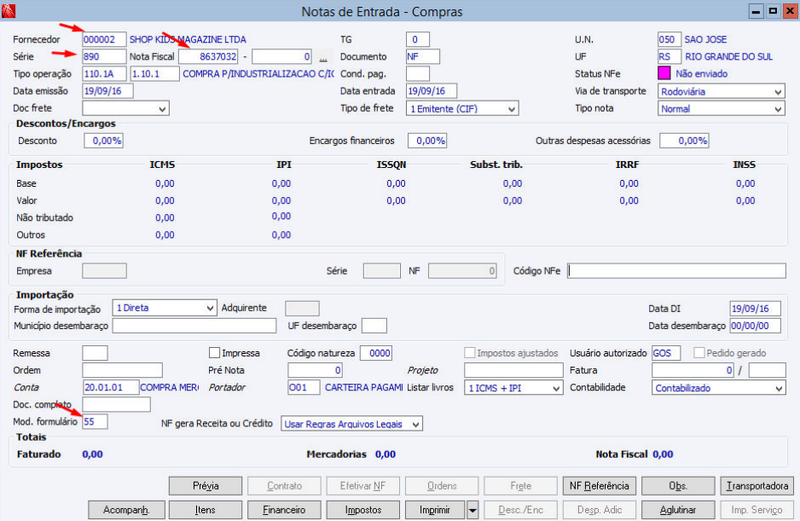Image resolution: width=800 pixels, height=521 pixels.
Task: Click the Tipo operação field showing 110.1A
Action: (104, 73)
